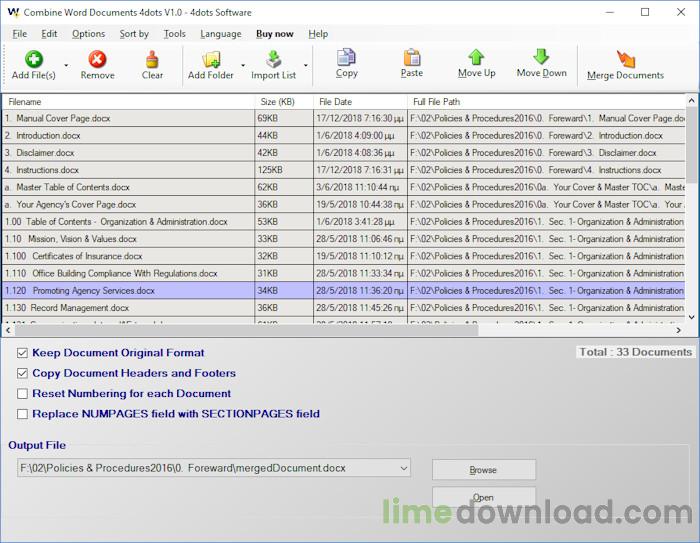Viewport: 700px width, 543px height.
Task: Click the Clear brush icon
Action: point(152,59)
